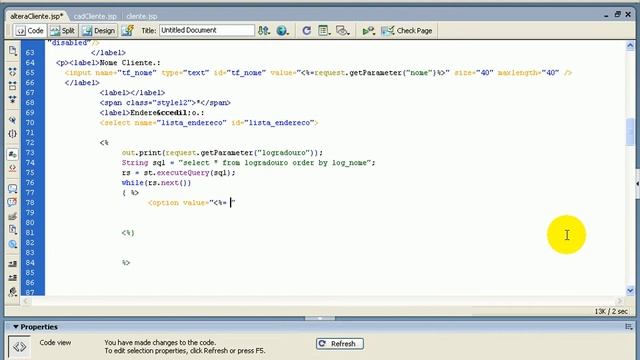
Task: Click the Apply Comment icon
Action: [13, 189]
